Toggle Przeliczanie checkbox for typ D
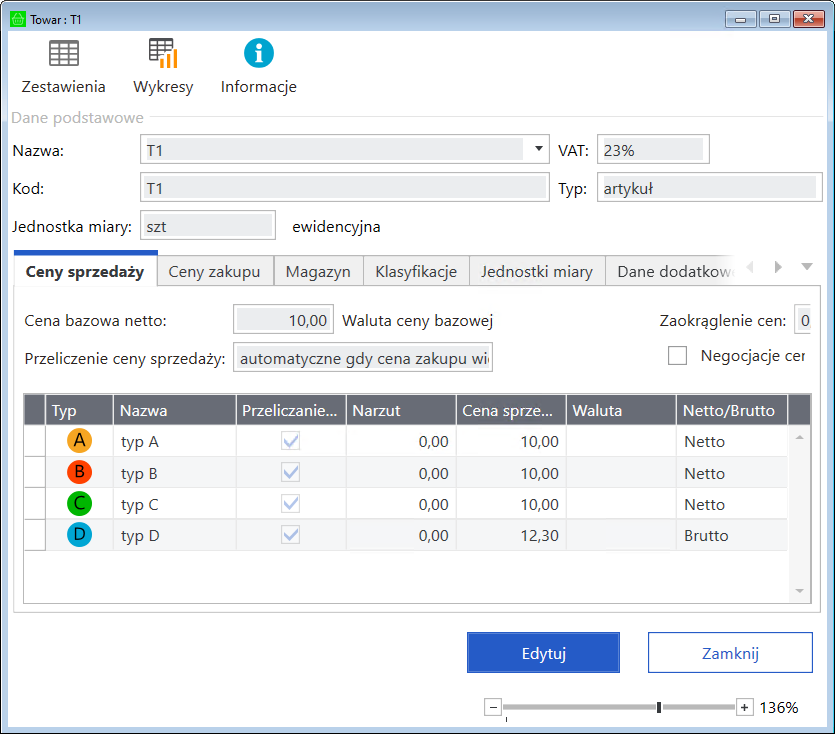 (291, 536)
